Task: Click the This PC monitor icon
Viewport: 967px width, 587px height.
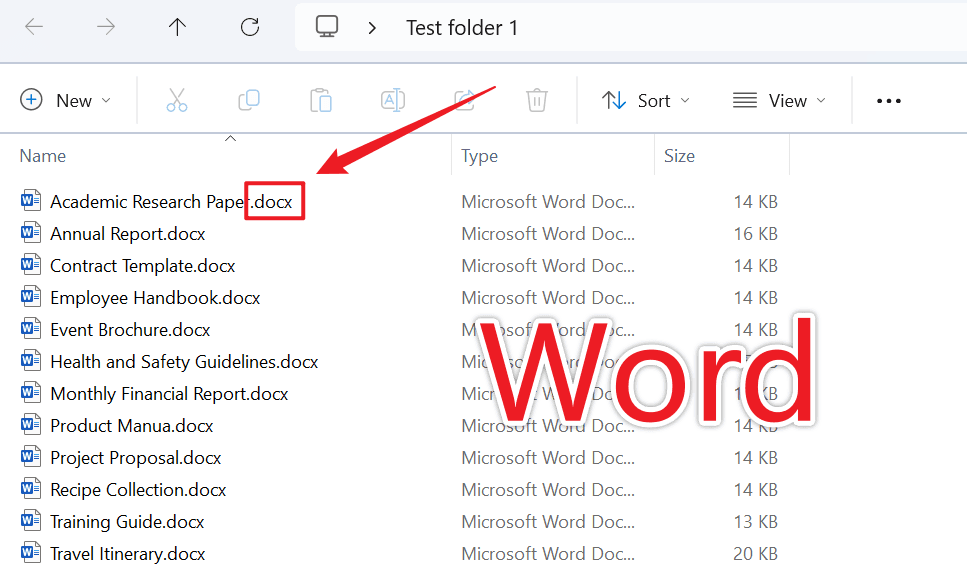Action: [327, 27]
